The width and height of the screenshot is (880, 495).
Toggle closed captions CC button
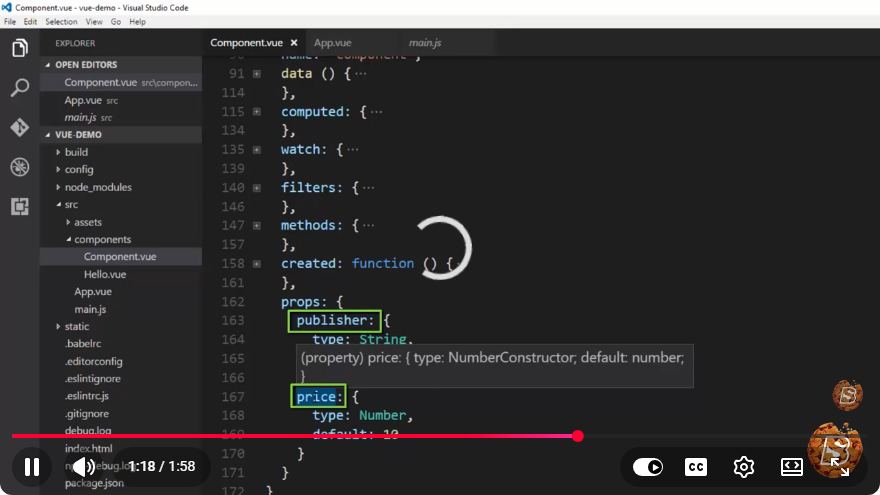pos(696,466)
